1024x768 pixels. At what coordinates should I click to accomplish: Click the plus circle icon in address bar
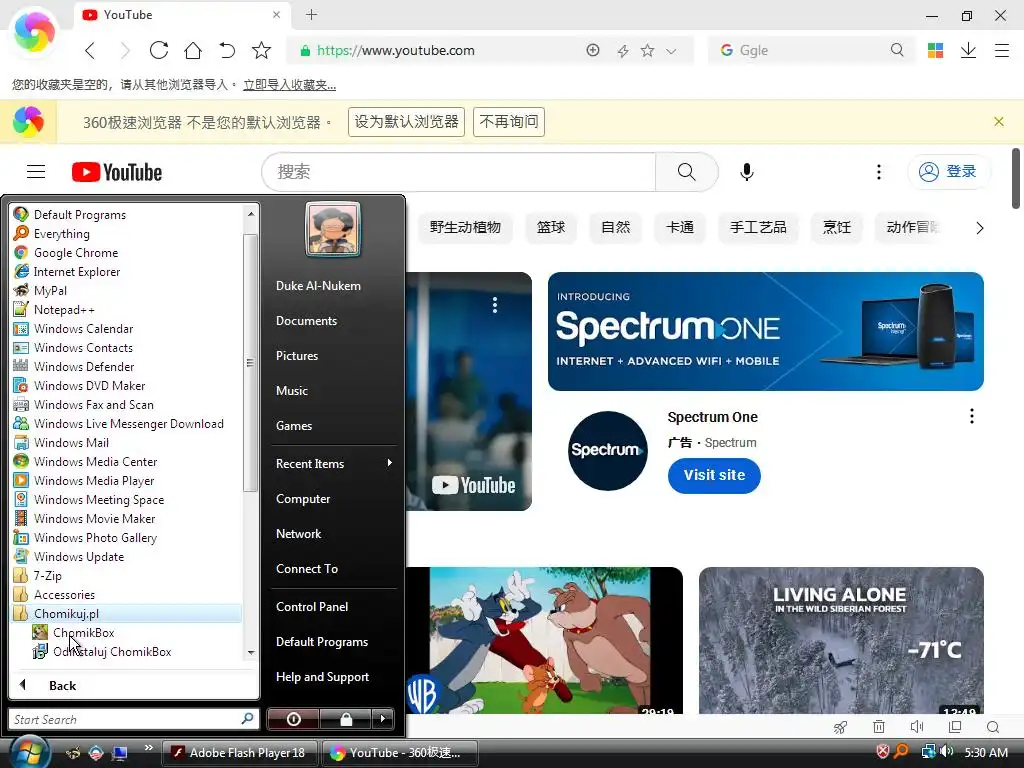click(593, 50)
